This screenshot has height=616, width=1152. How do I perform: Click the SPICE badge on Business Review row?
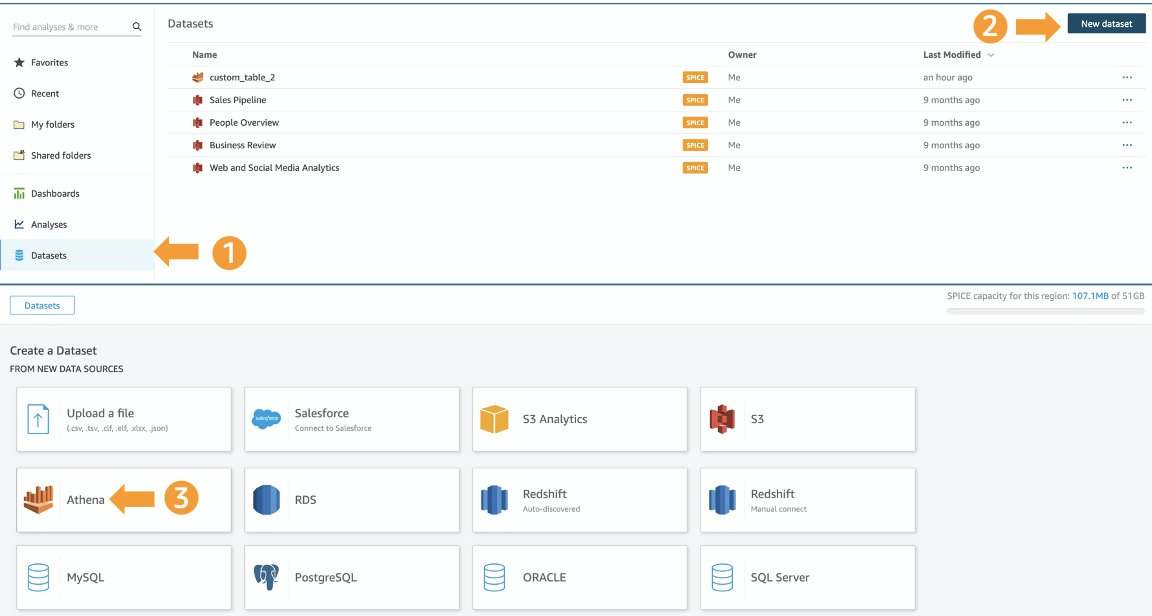(695, 146)
